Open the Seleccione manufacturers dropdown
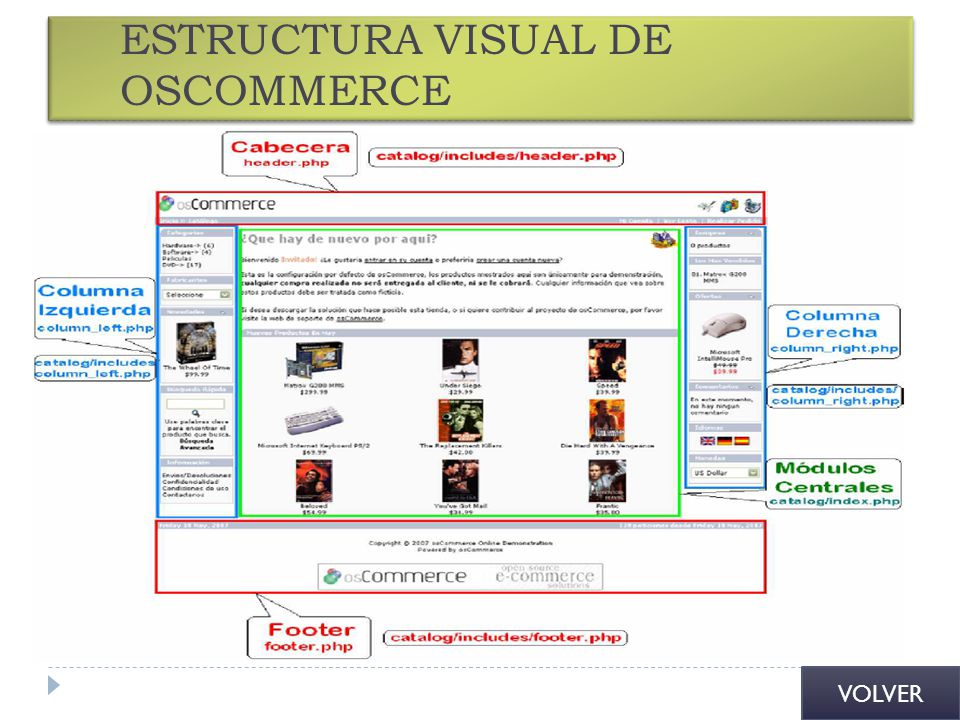This screenshot has height=720, width=960. point(197,294)
